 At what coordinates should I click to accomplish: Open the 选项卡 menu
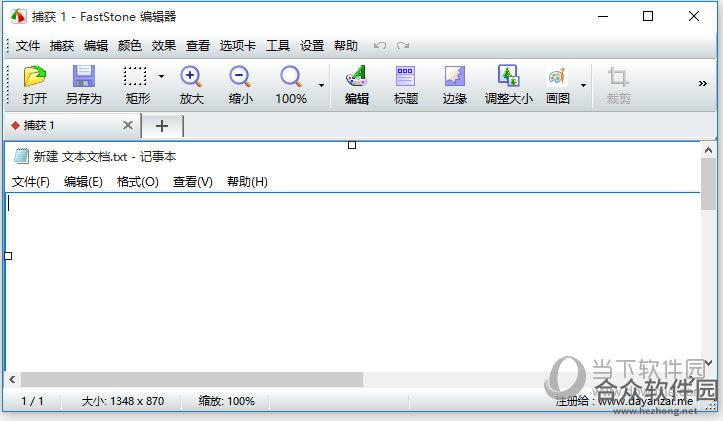[x=237, y=46]
